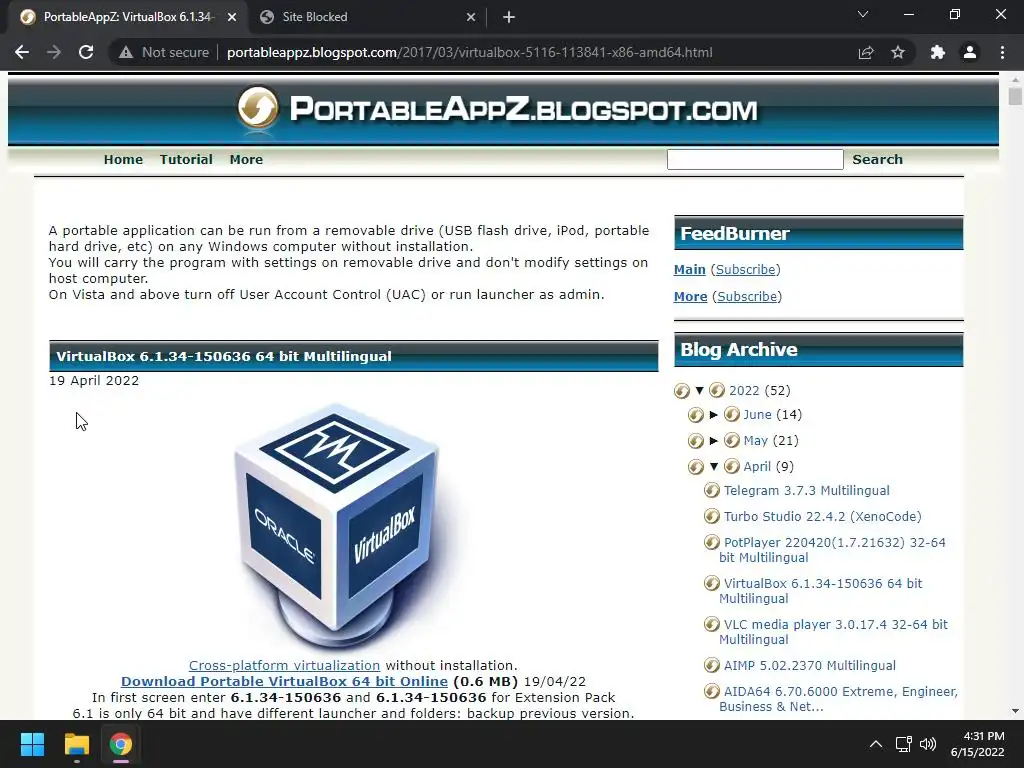Open the June archive link
1024x768 pixels.
tap(758, 415)
